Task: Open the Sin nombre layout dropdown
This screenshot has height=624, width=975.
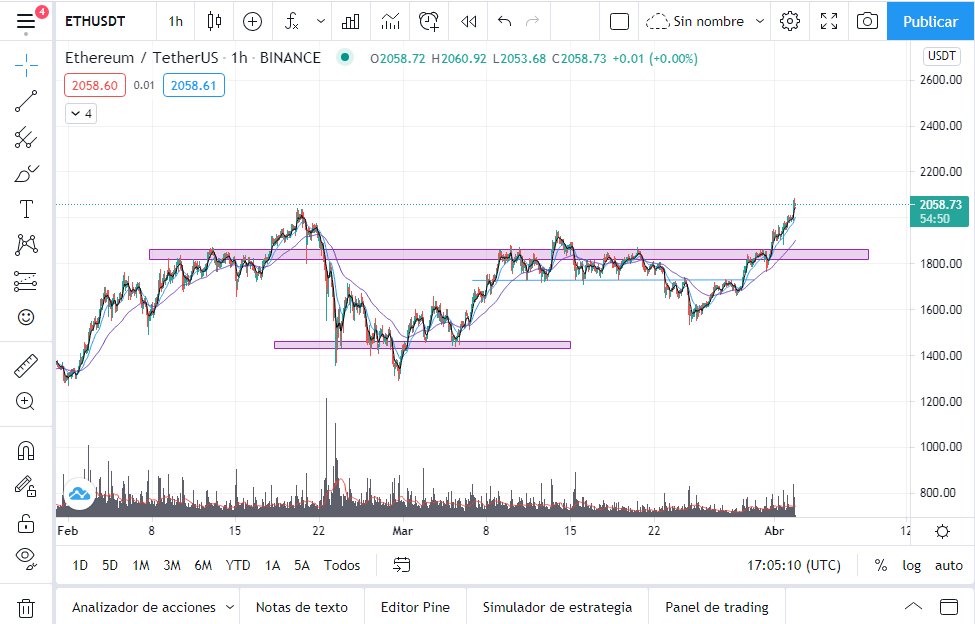Action: pos(705,21)
